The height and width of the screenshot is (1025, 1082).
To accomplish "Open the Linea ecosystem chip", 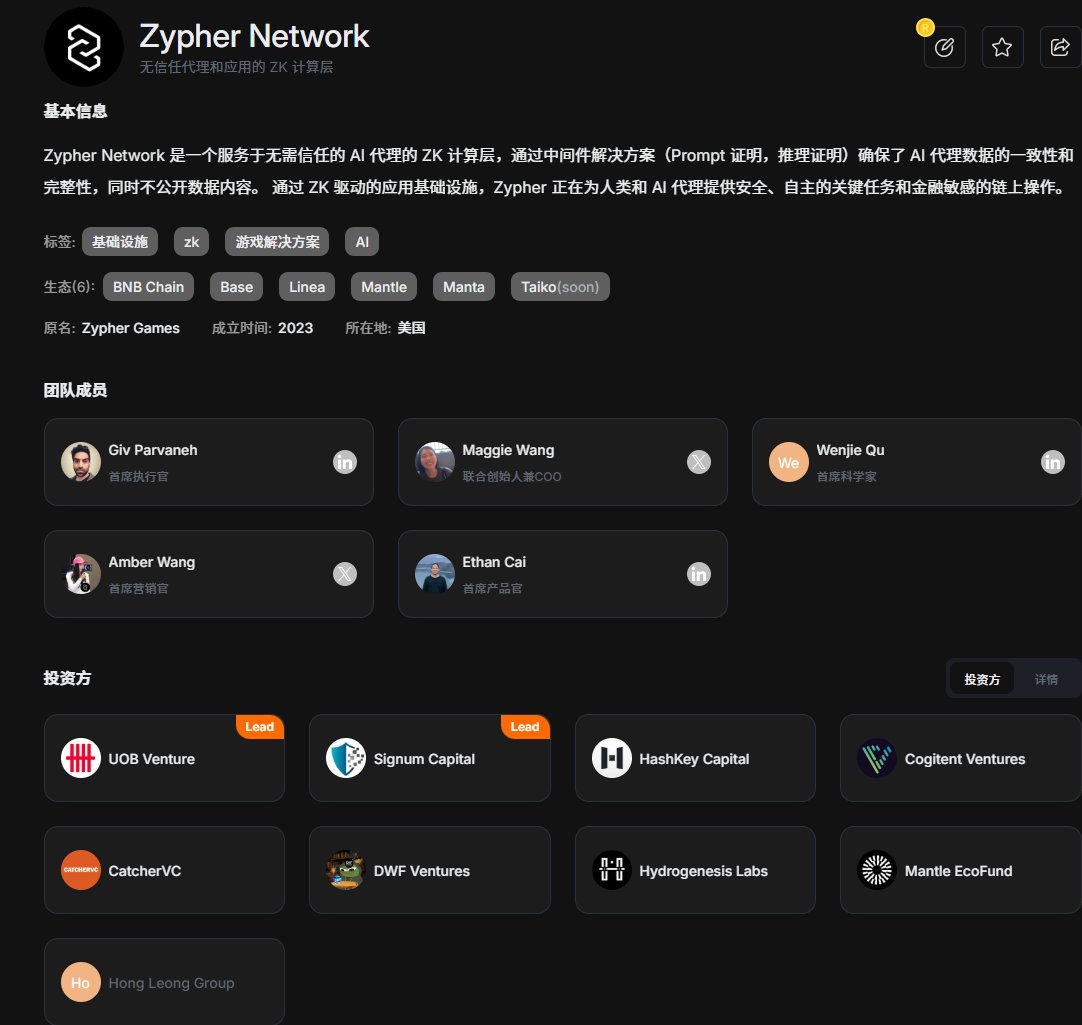I will (x=307, y=286).
